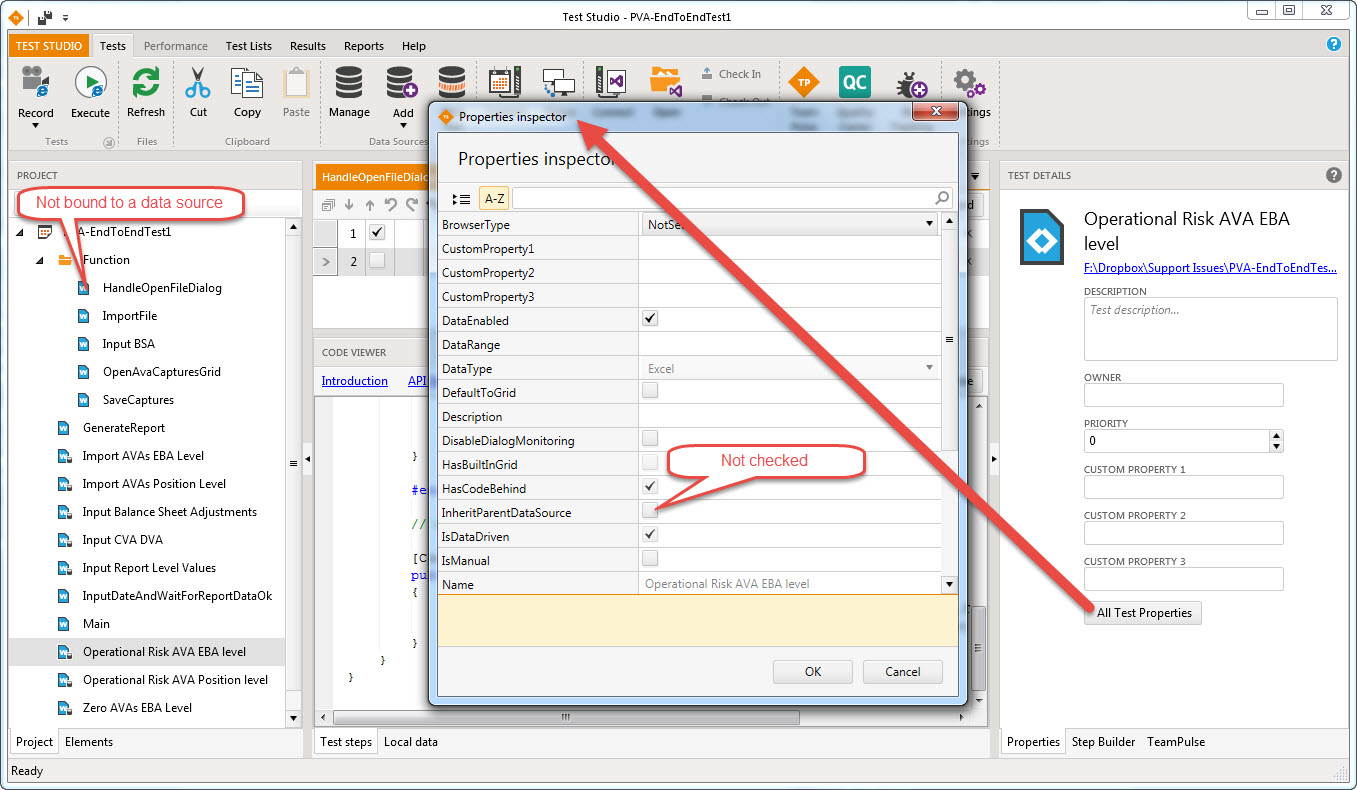Open the test file path link

(x=1211, y=268)
